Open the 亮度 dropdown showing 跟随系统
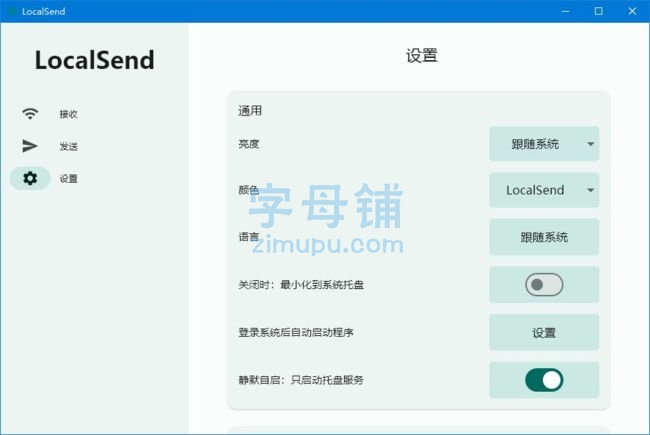 [x=544, y=144]
